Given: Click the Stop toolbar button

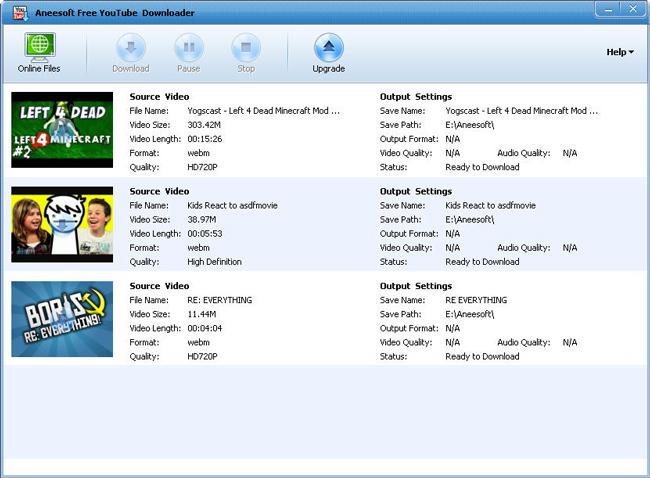Looking at the screenshot, I should point(246,53).
